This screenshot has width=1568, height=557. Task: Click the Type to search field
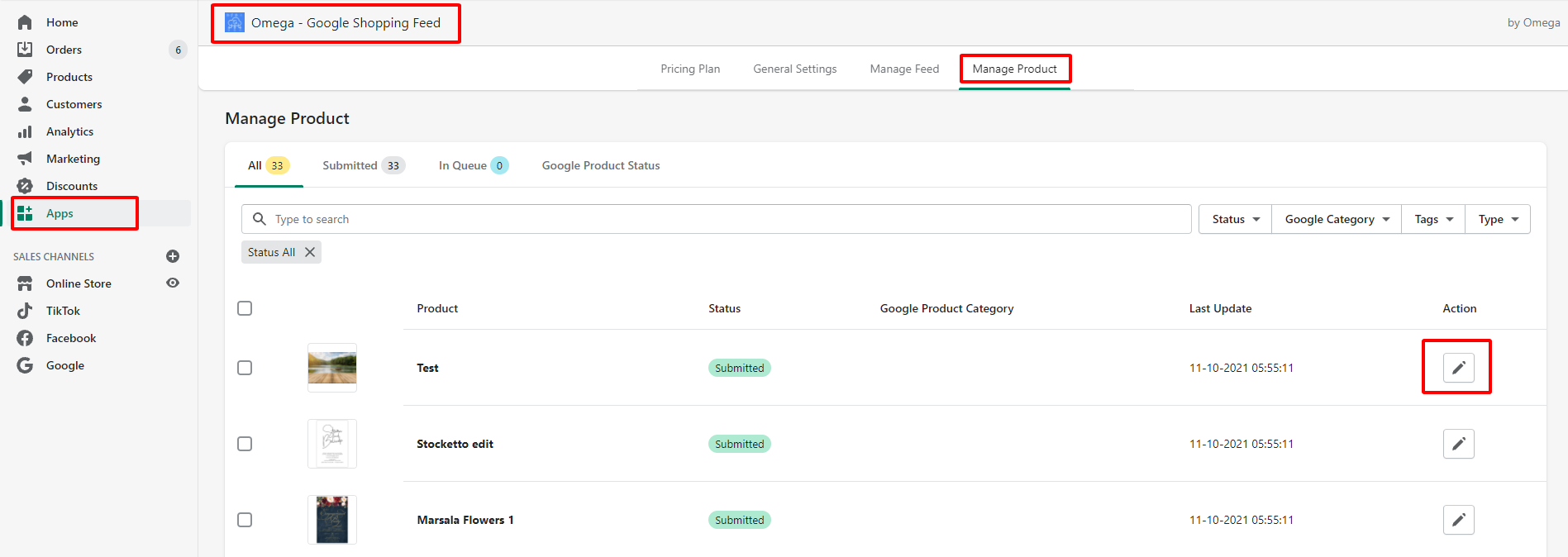(716, 219)
